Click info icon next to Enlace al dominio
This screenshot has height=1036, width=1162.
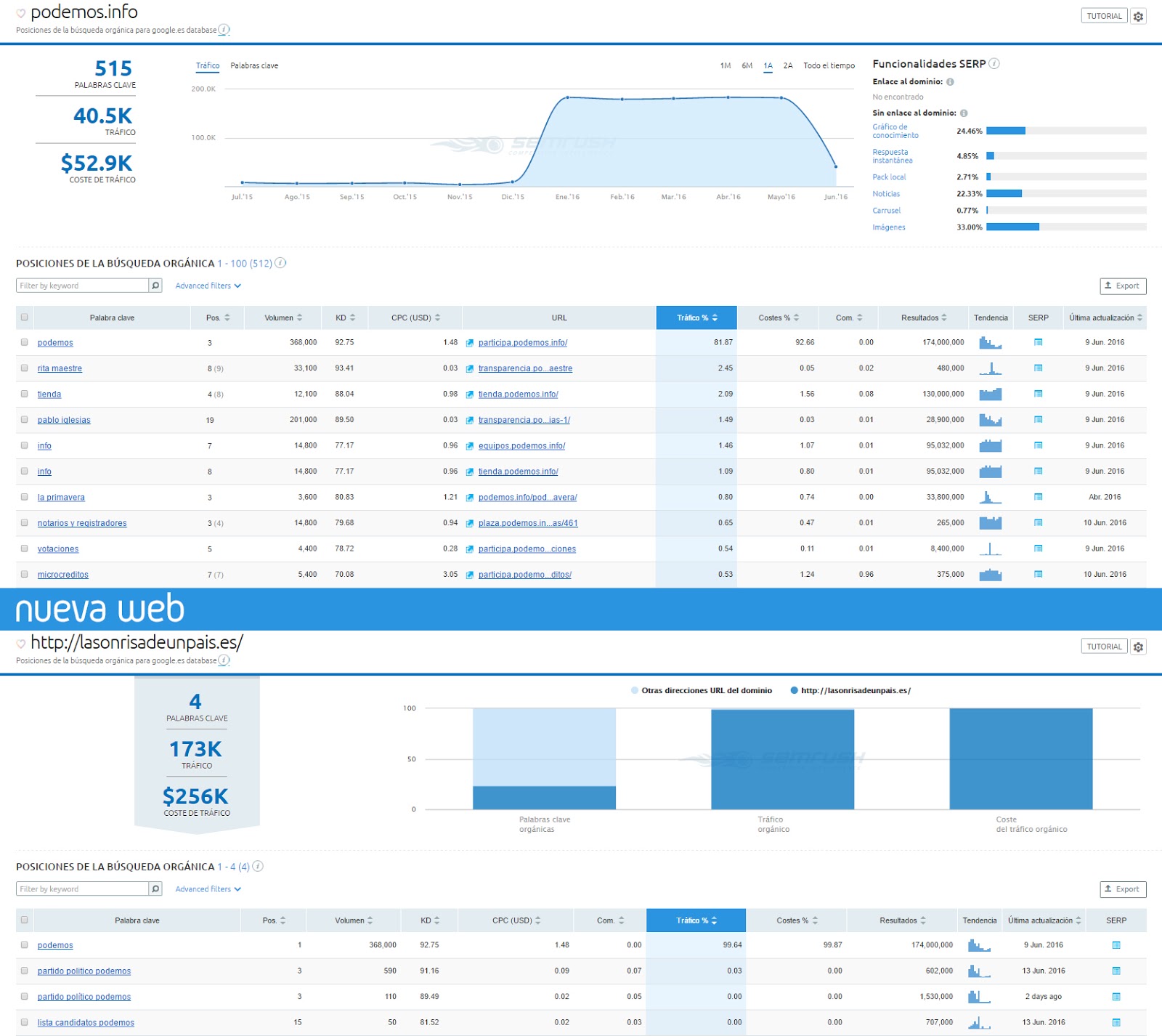(950, 82)
